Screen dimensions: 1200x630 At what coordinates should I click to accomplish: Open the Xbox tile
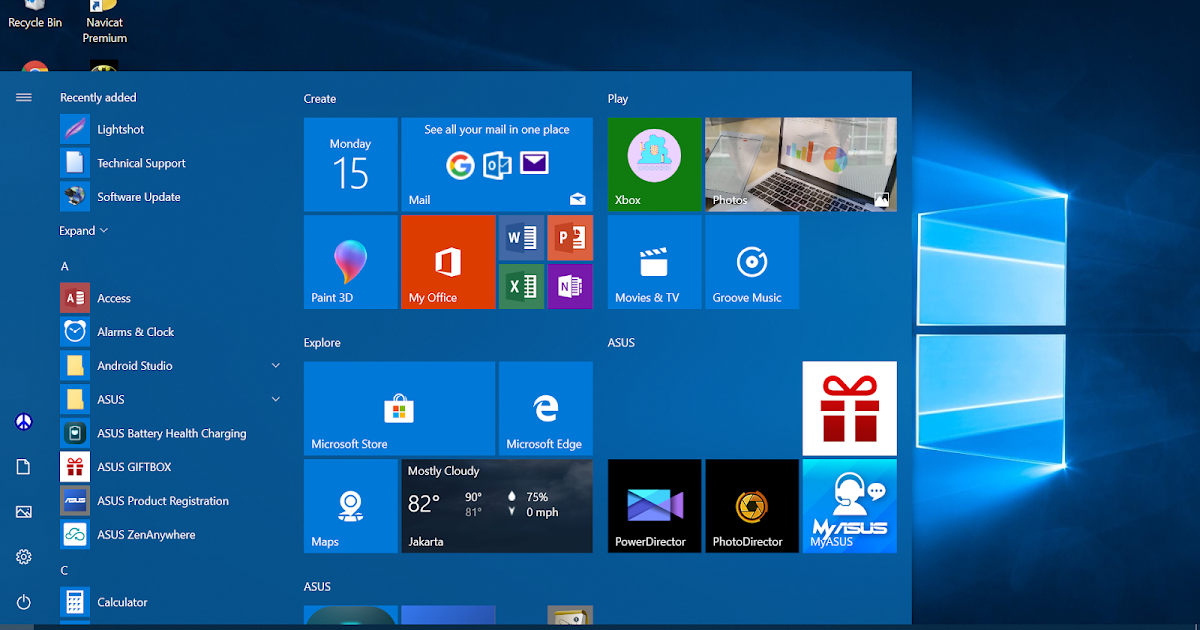654,165
